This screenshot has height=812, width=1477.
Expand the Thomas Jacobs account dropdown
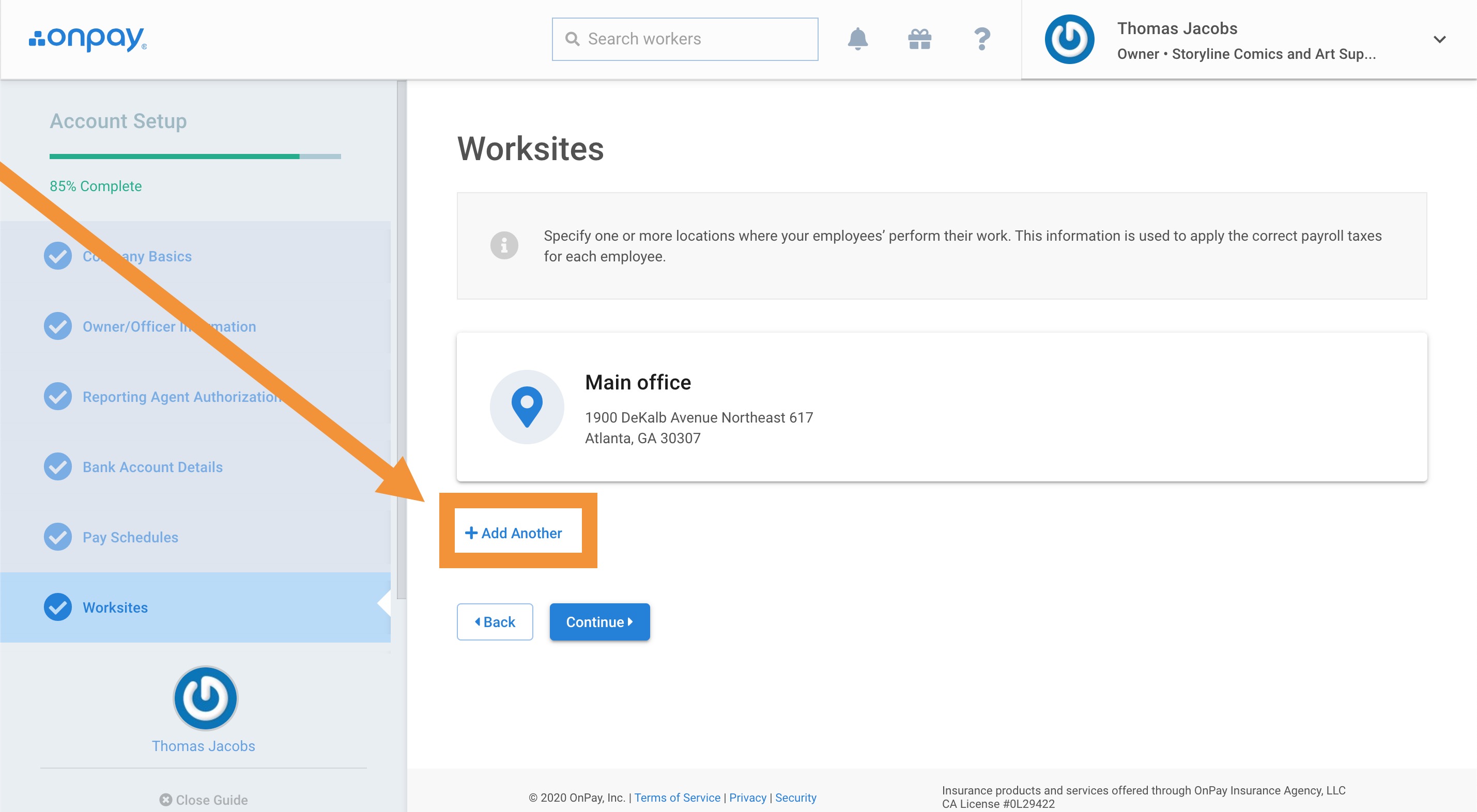tap(1439, 39)
